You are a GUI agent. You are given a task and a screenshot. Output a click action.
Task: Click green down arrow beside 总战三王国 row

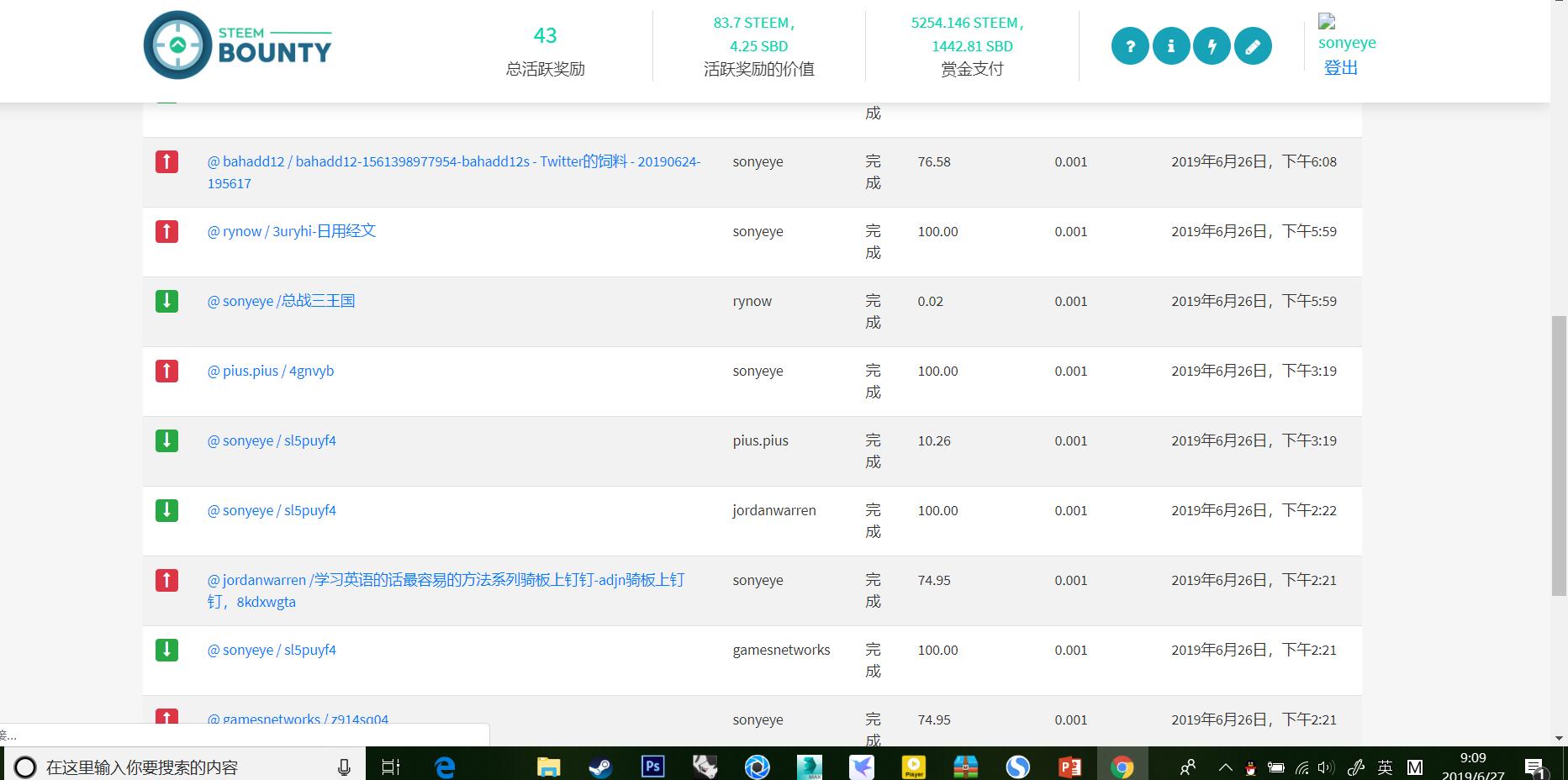click(x=166, y=301)
